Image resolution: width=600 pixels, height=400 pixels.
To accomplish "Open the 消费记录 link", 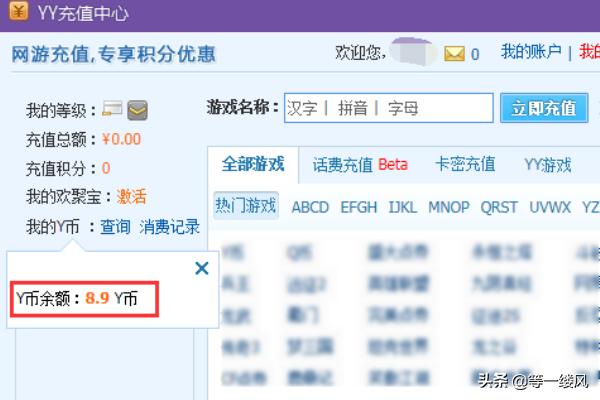I will [170, 227].
